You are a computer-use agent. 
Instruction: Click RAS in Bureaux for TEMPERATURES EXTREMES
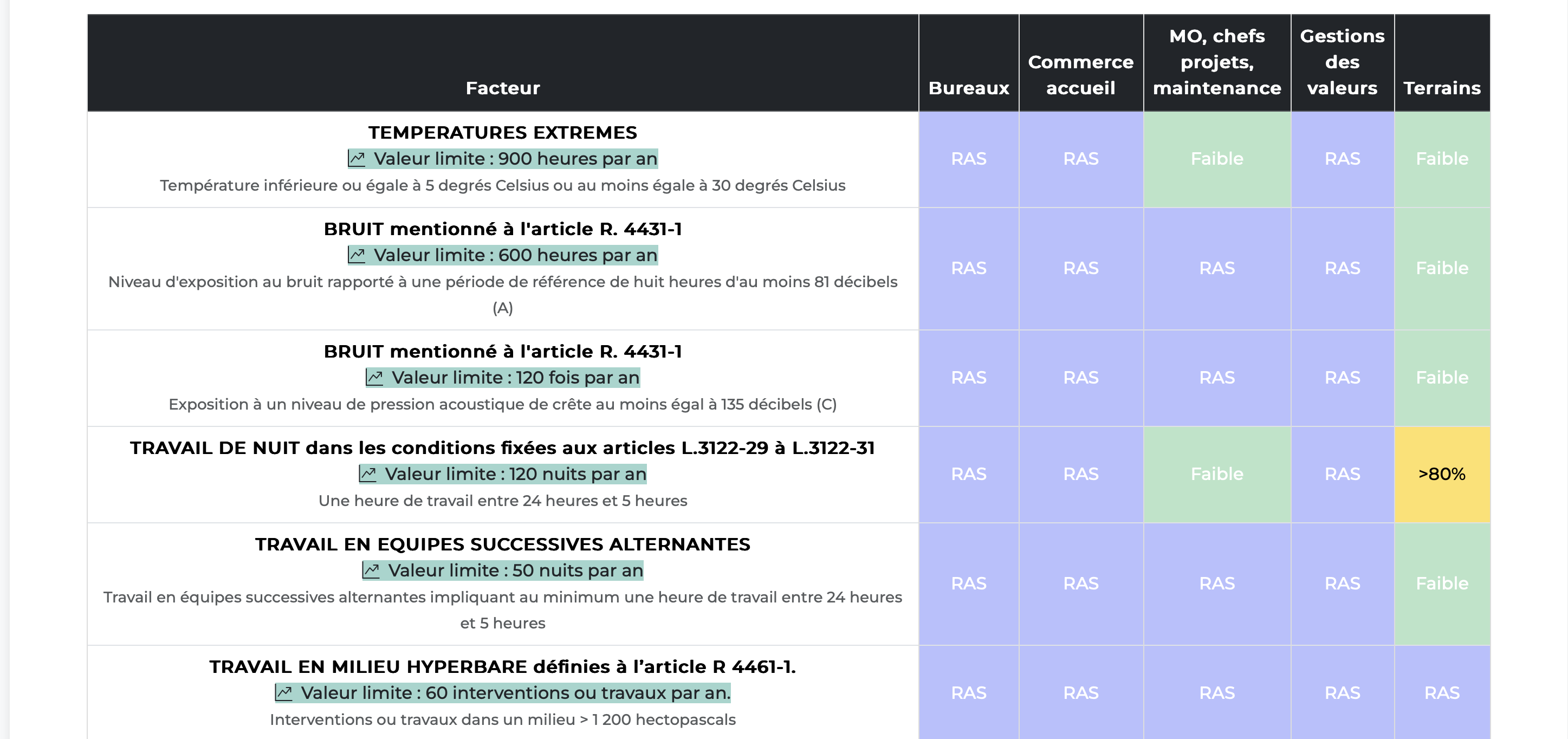click(968, 159)
